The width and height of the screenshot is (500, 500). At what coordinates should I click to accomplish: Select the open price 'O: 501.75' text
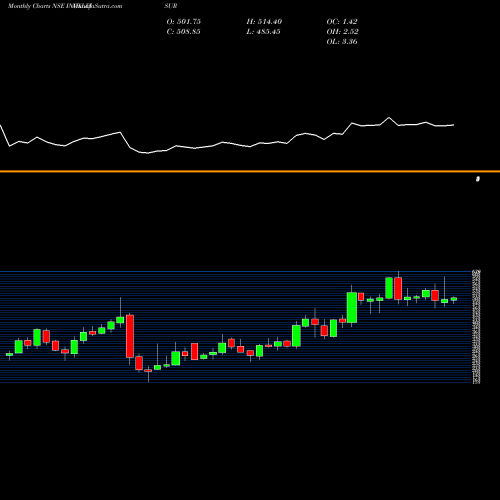coord(183,21)
